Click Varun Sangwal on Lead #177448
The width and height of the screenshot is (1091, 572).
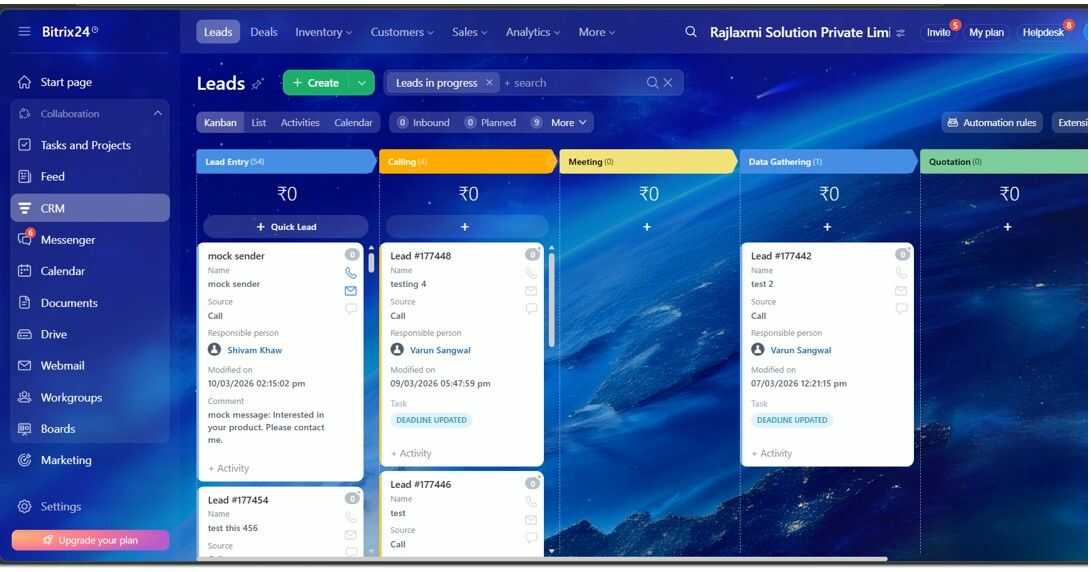(x=440, y=350)
